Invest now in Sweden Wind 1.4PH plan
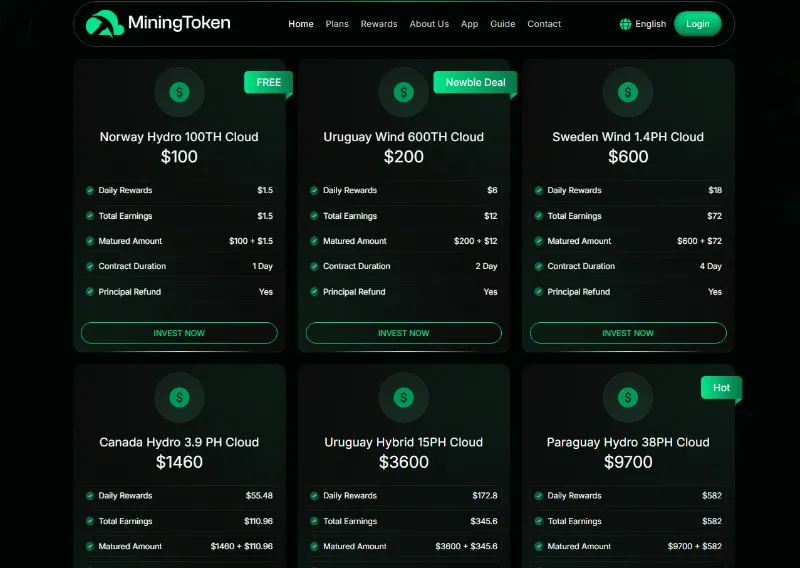This screenshot has height=568, width=800. click(628, 333)
